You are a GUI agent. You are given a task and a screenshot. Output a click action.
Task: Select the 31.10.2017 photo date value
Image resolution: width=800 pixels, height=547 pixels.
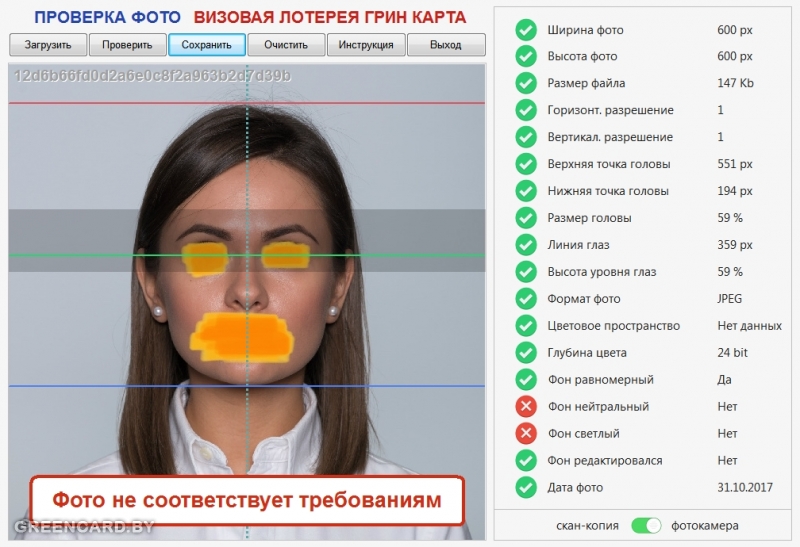tap(745, 487)
